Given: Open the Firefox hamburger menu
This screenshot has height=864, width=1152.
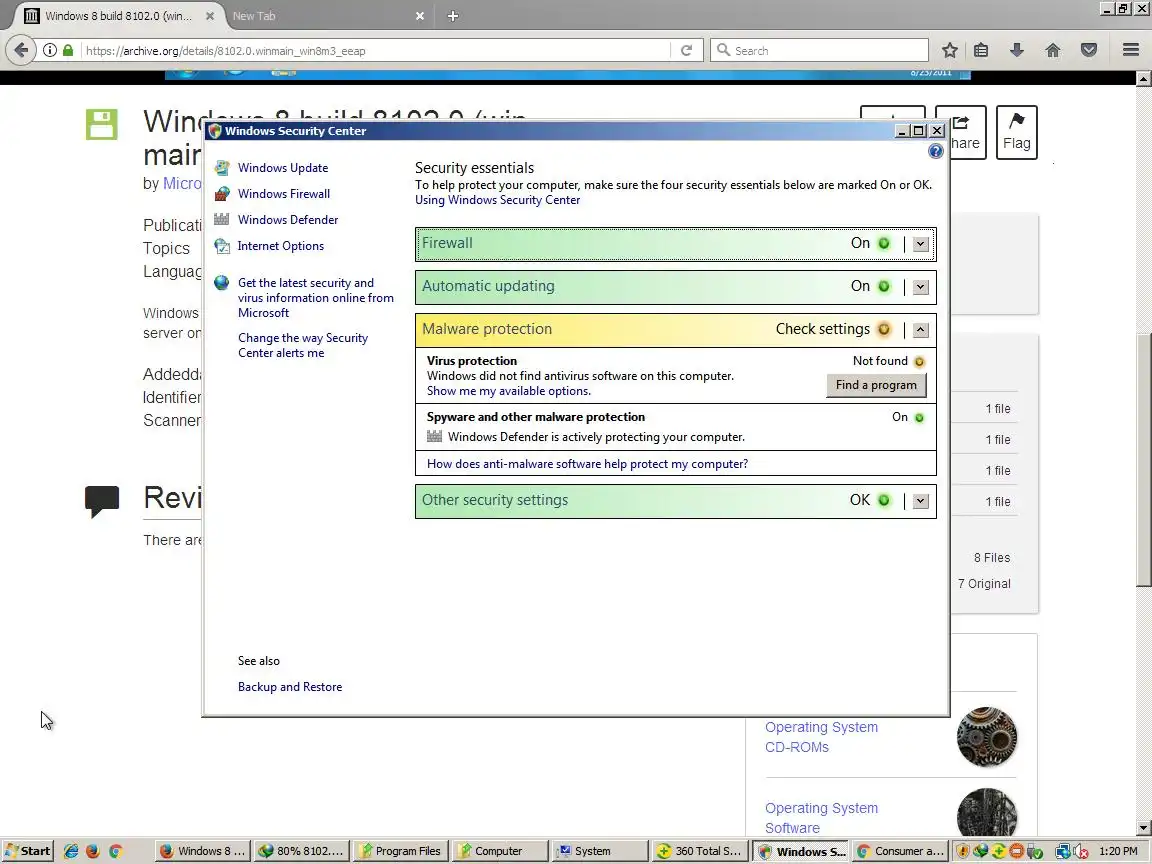Looking at the screenshot, I should [1131, 50].
